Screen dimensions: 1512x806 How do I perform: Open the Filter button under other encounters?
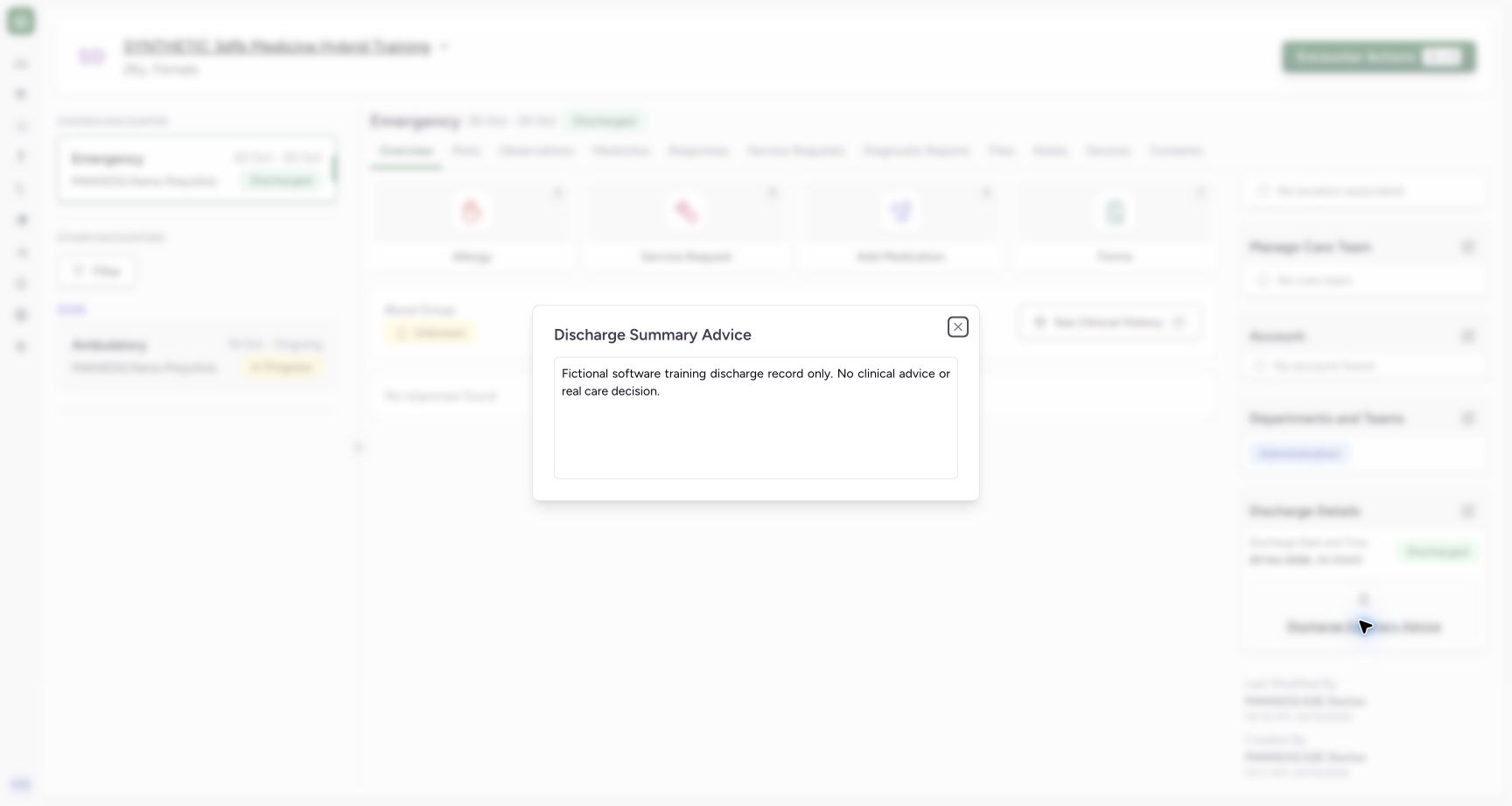click(x=96, y=271)
